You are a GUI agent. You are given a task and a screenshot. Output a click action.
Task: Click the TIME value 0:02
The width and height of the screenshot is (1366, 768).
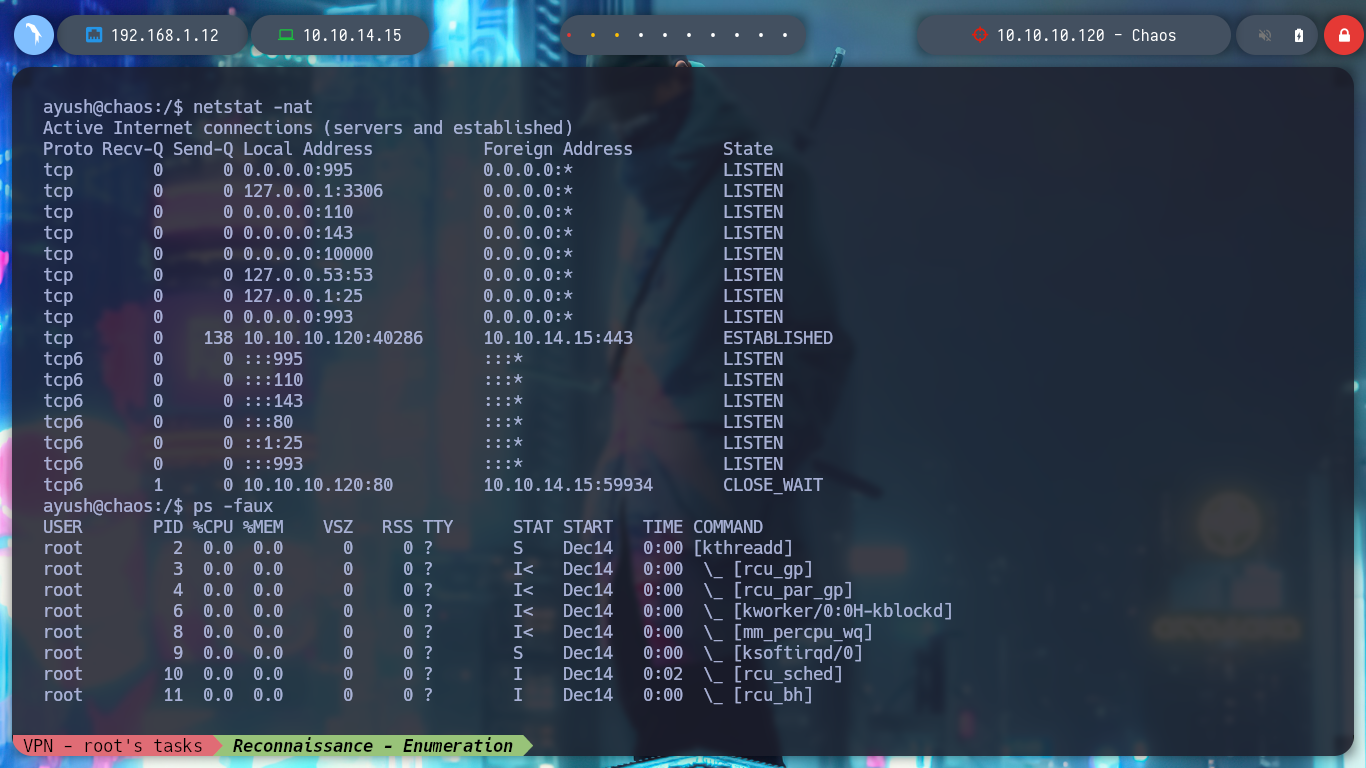click(663, 674)
